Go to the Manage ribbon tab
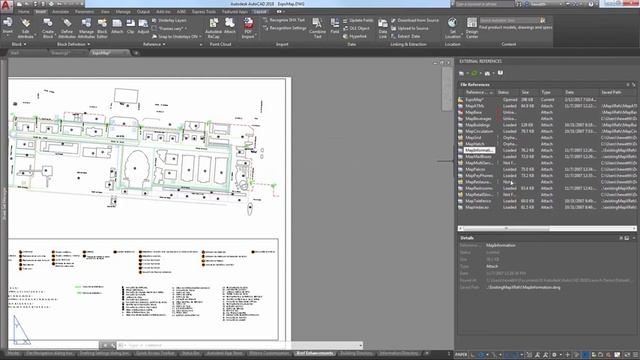The width and height of the screenshot is (640, 360). 123,12
